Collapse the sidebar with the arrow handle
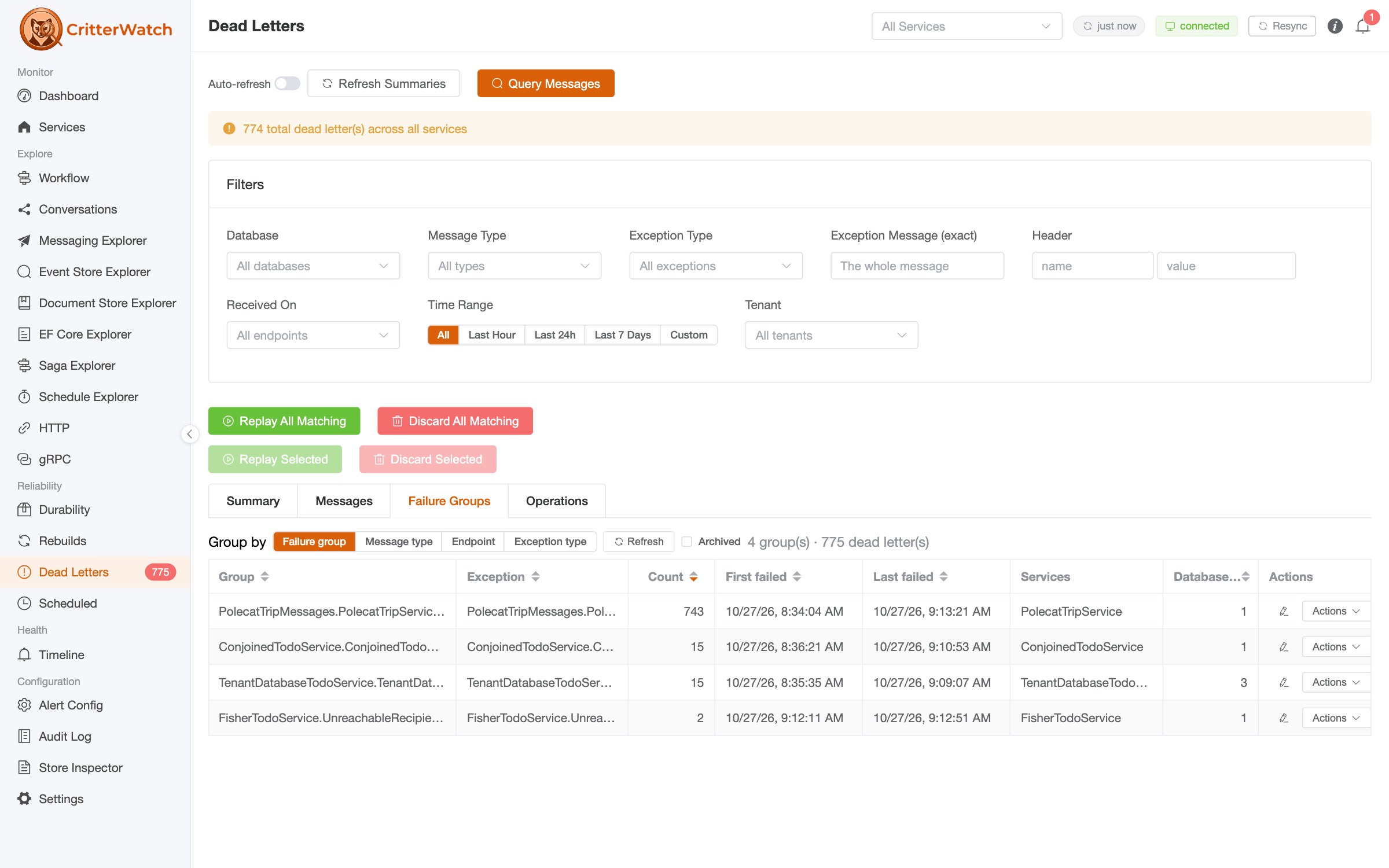This screenshot has height=868, width=1389. [190, 434]
